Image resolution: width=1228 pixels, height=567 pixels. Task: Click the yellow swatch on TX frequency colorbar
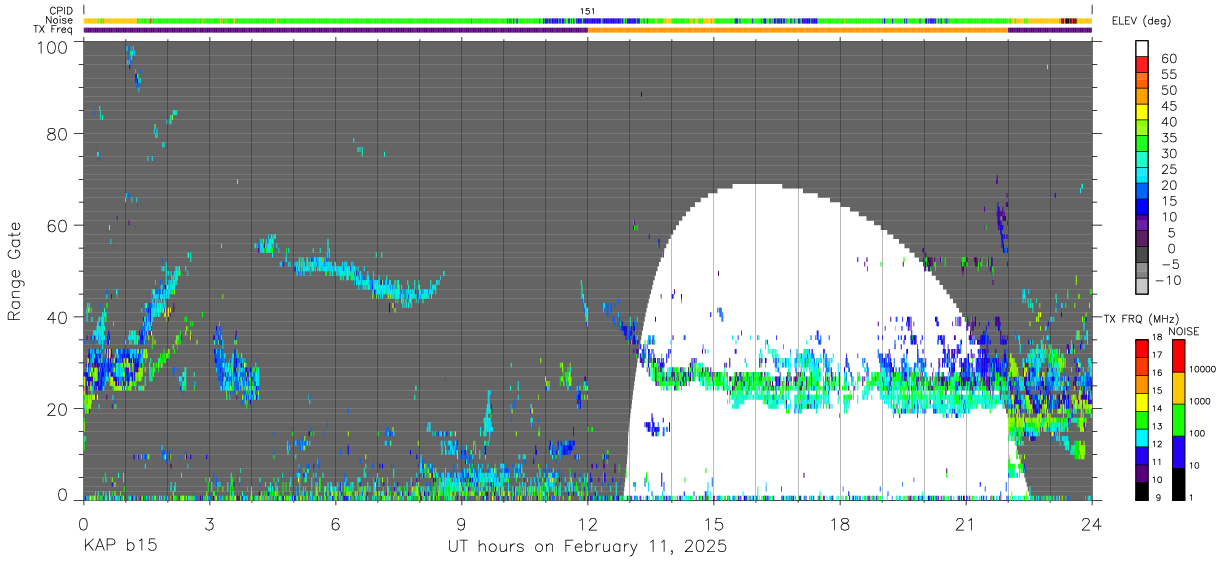1142,402
